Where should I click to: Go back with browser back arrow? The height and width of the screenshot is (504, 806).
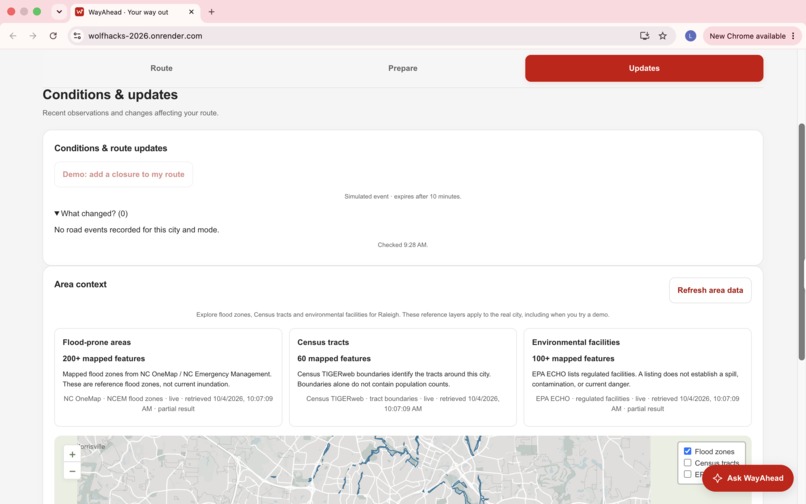point(13,36)
